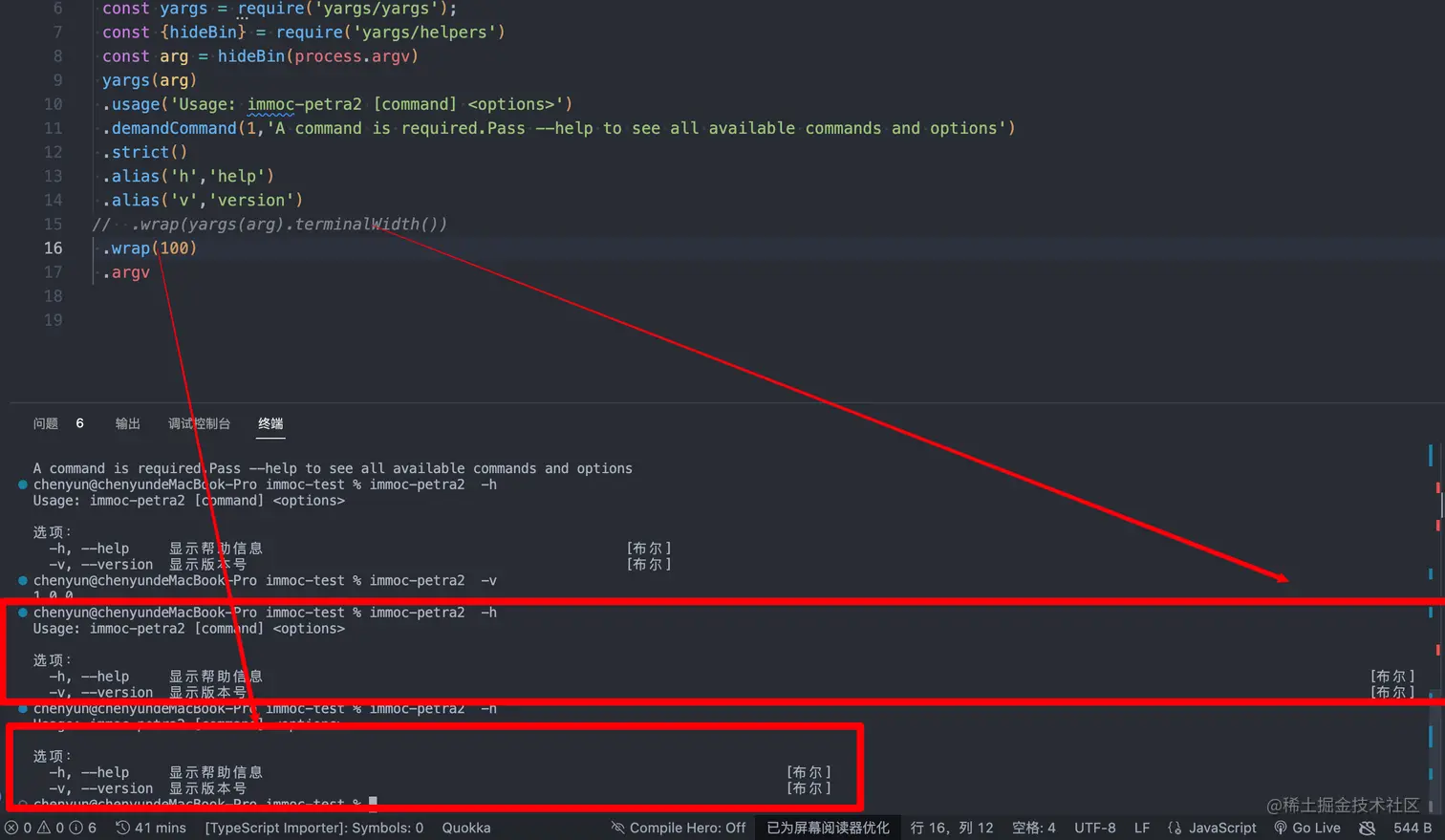Open the 41 mins time tracker
1445x840 pixels.
[151, 828]
